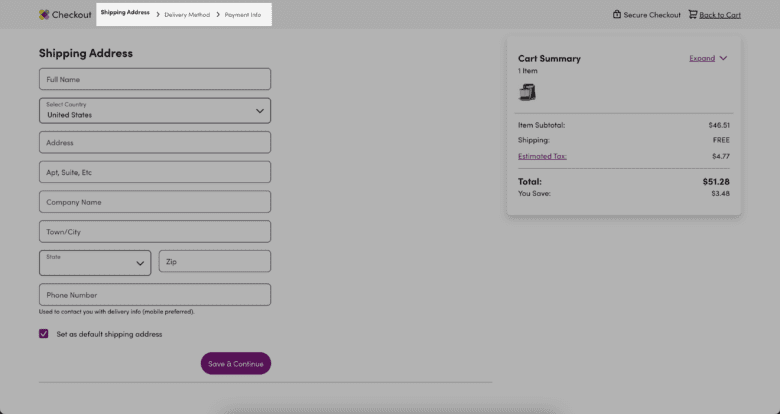Focus the Apt, Suite, Etc field

click(155, 172)
